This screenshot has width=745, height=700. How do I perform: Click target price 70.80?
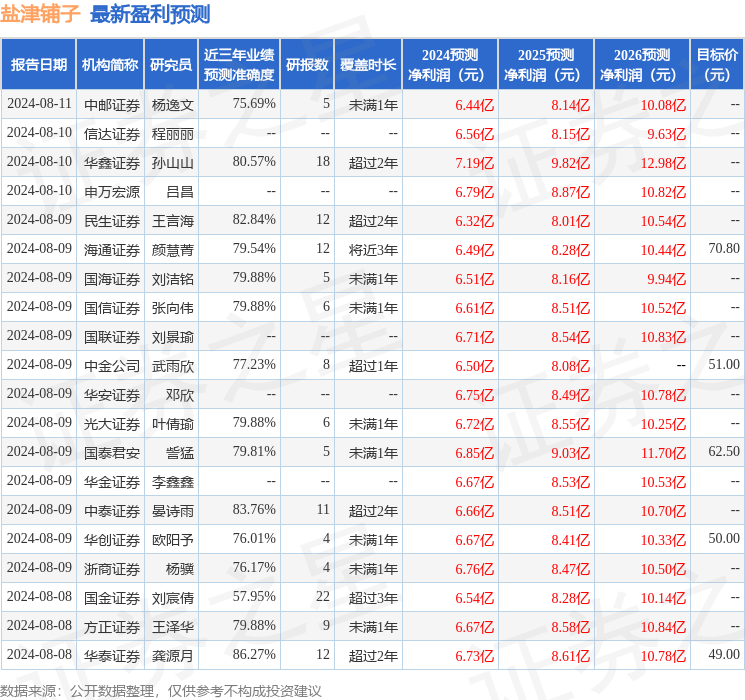pyautogui.click(x=724, y=248)
